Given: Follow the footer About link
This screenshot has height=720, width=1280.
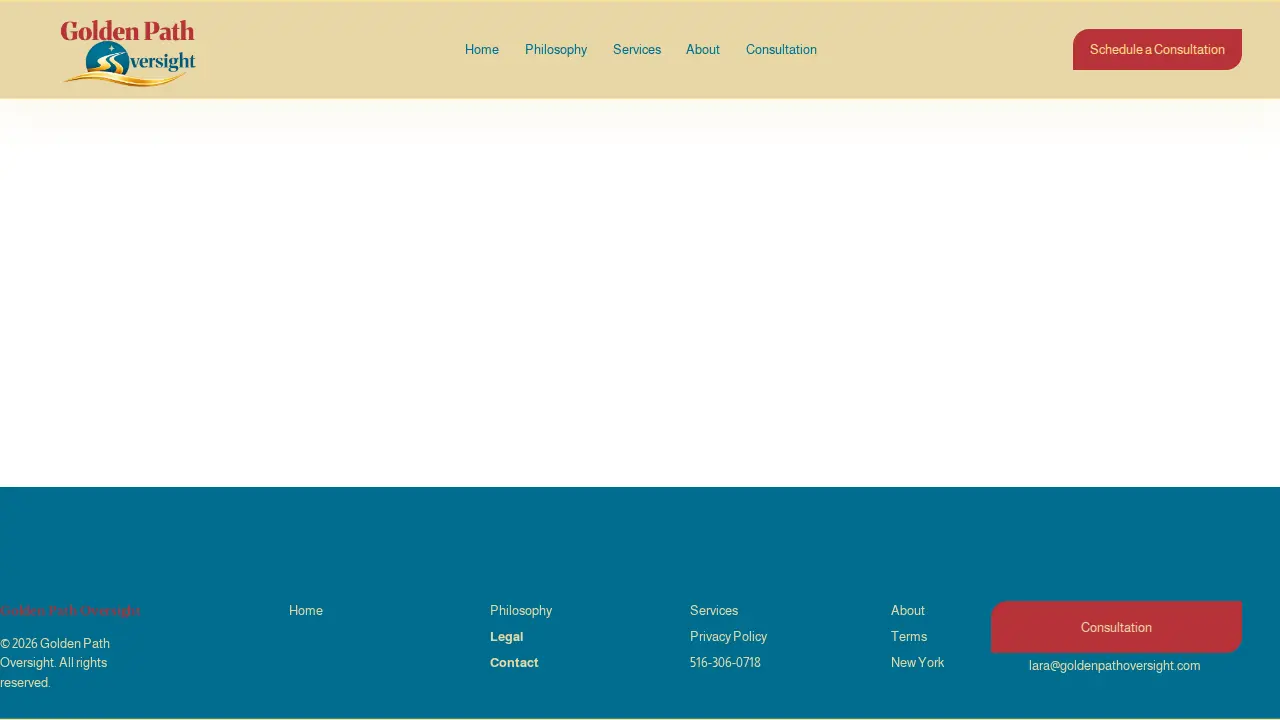Looking at the screenshot, I should coord(908,611).
